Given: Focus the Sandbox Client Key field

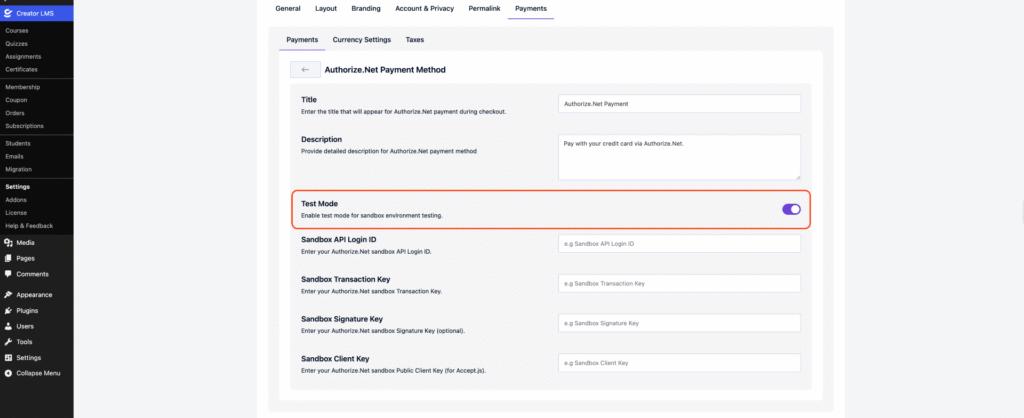Looking at the screenshot, I should pos(679,362).
